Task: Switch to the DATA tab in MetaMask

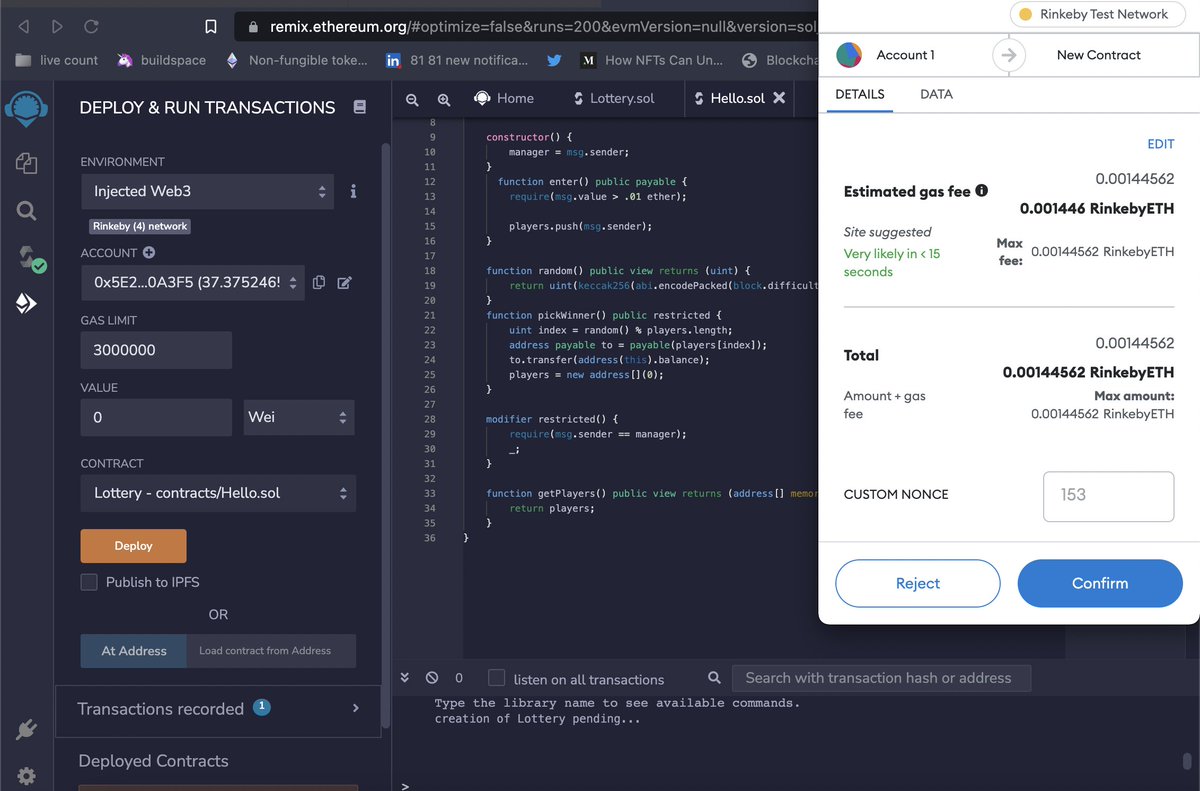Action: pos(936,94)
